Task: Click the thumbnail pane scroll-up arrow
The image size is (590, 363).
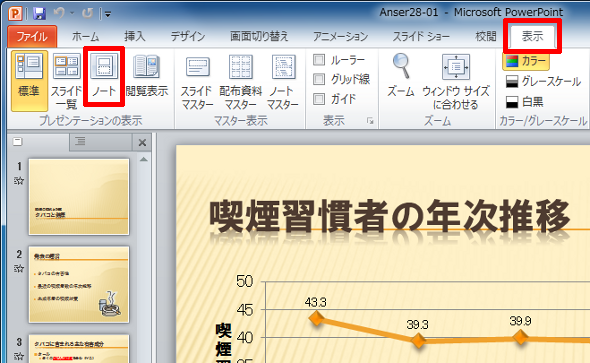Action: 143,159
